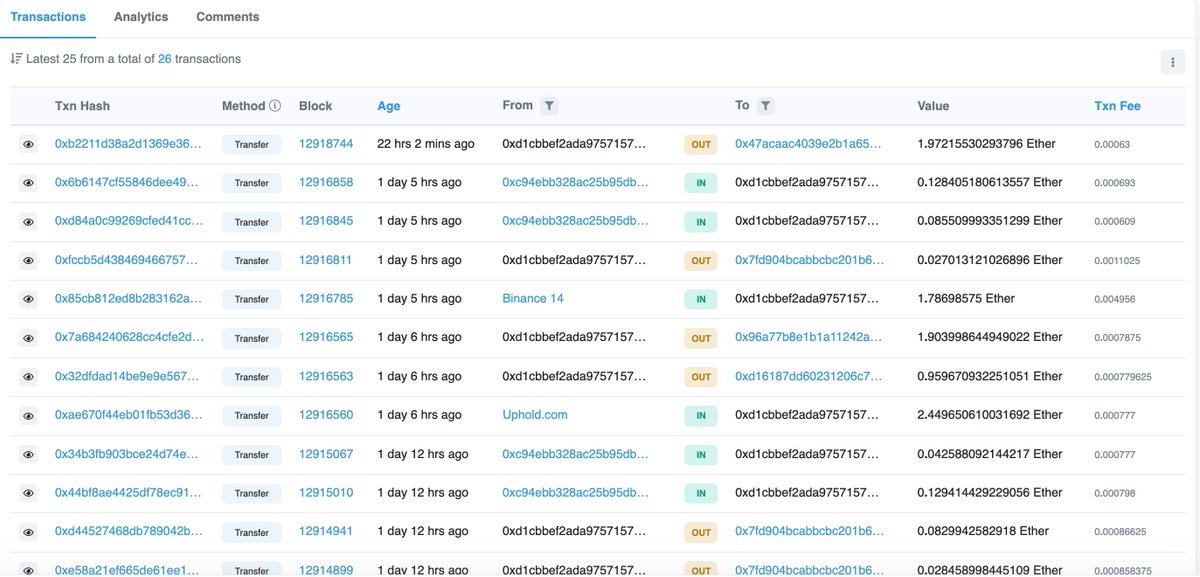Screen dimensions: 1200x577
Task: Preview transaction 0x44bf8ae4425df78ec91
Action: tap(29, 493)
